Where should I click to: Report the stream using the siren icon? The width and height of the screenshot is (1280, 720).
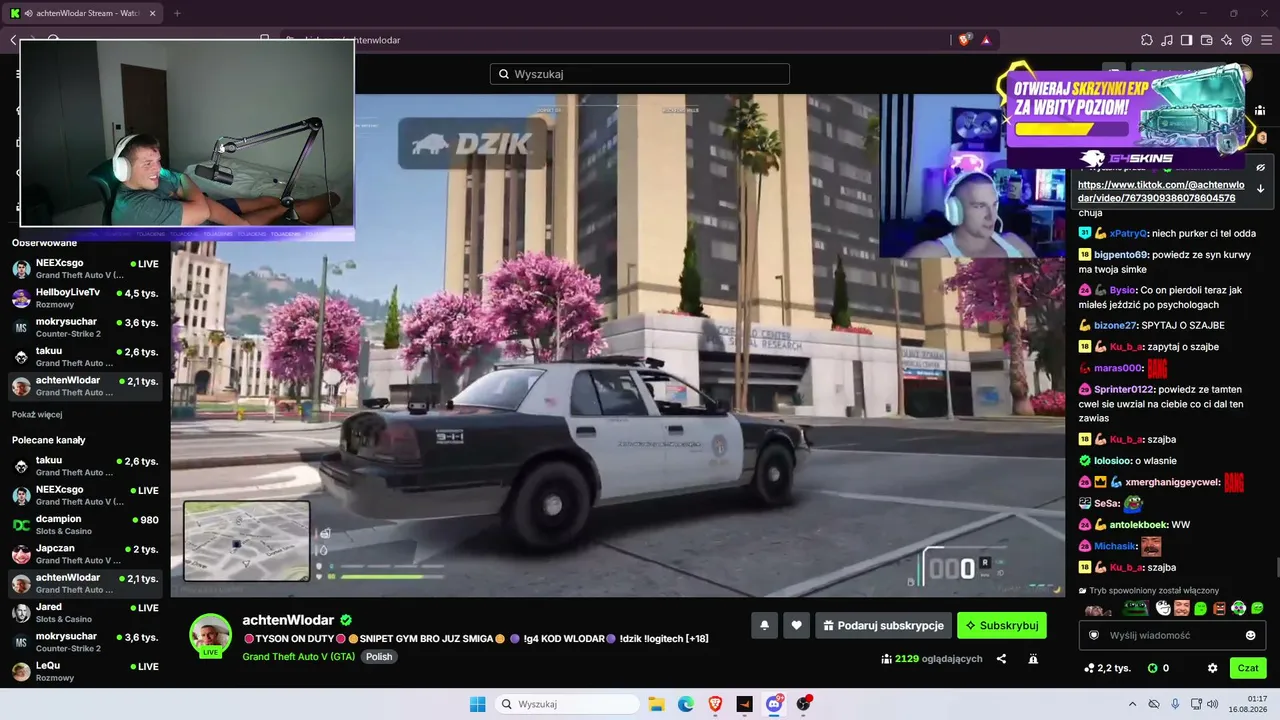[1033, 659]
